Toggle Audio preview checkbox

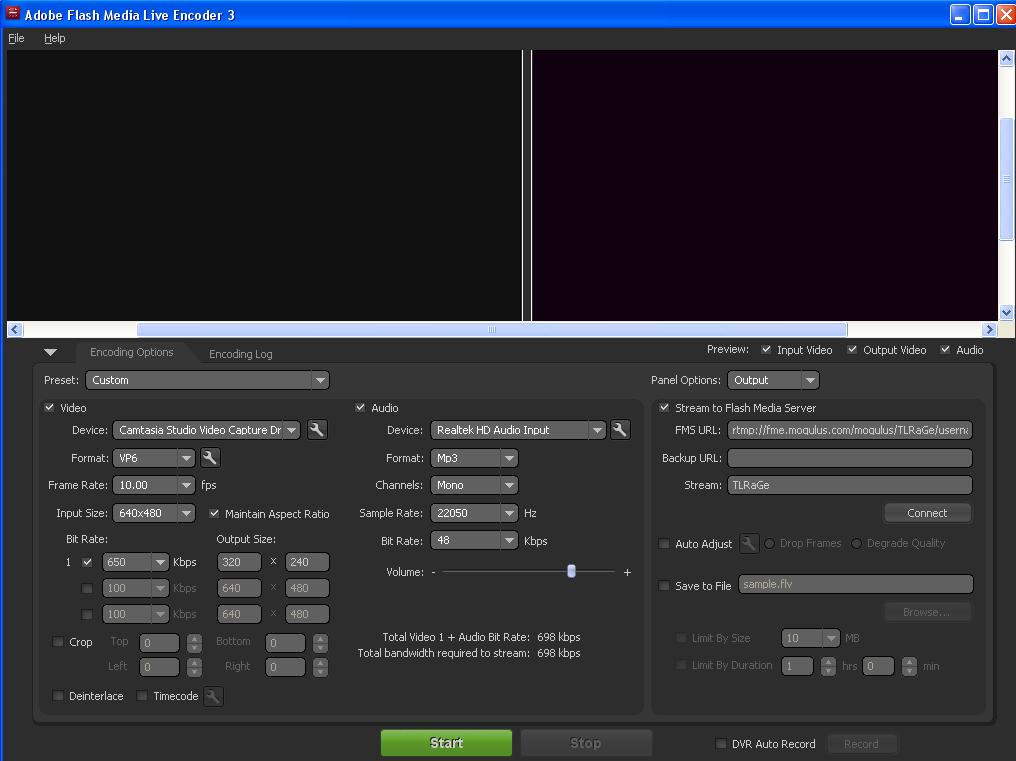945,349
